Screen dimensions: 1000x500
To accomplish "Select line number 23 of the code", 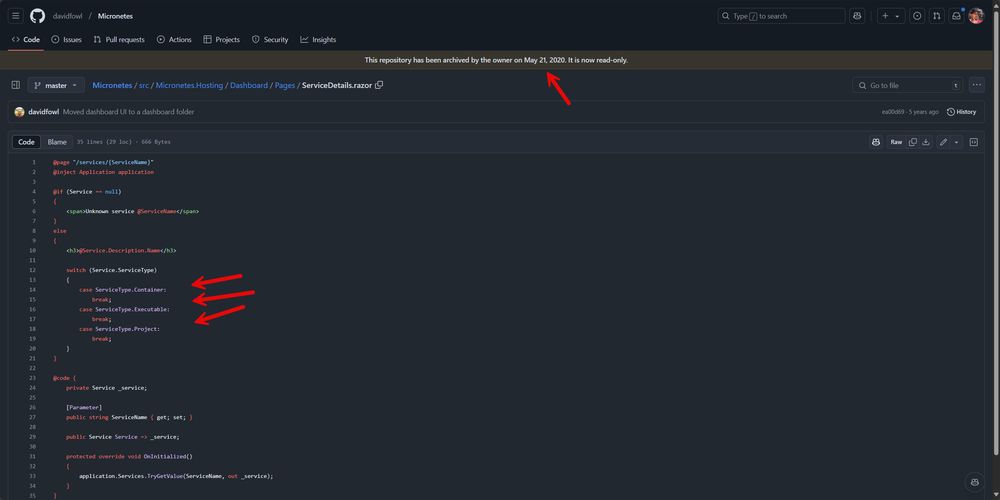I will click(32, 378).
